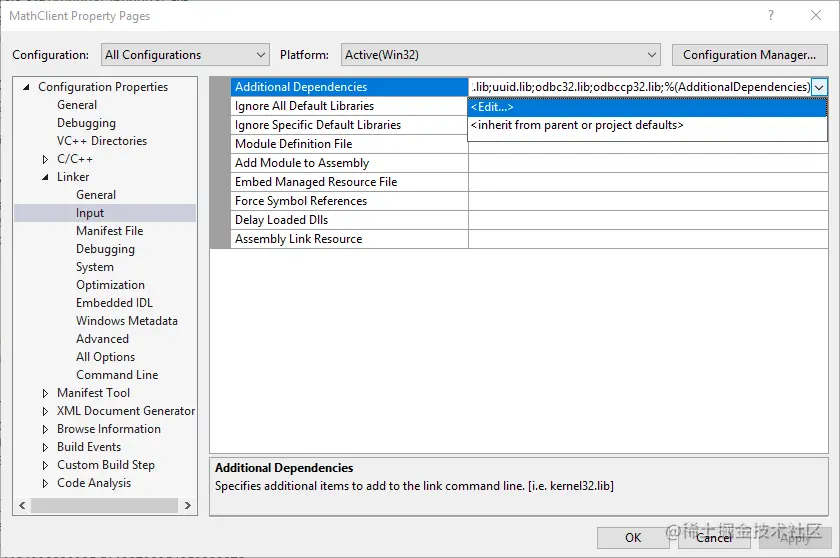Collapse the Linker tree node
The height and width of the screenshot is (558, 840).
pos(45,177)
